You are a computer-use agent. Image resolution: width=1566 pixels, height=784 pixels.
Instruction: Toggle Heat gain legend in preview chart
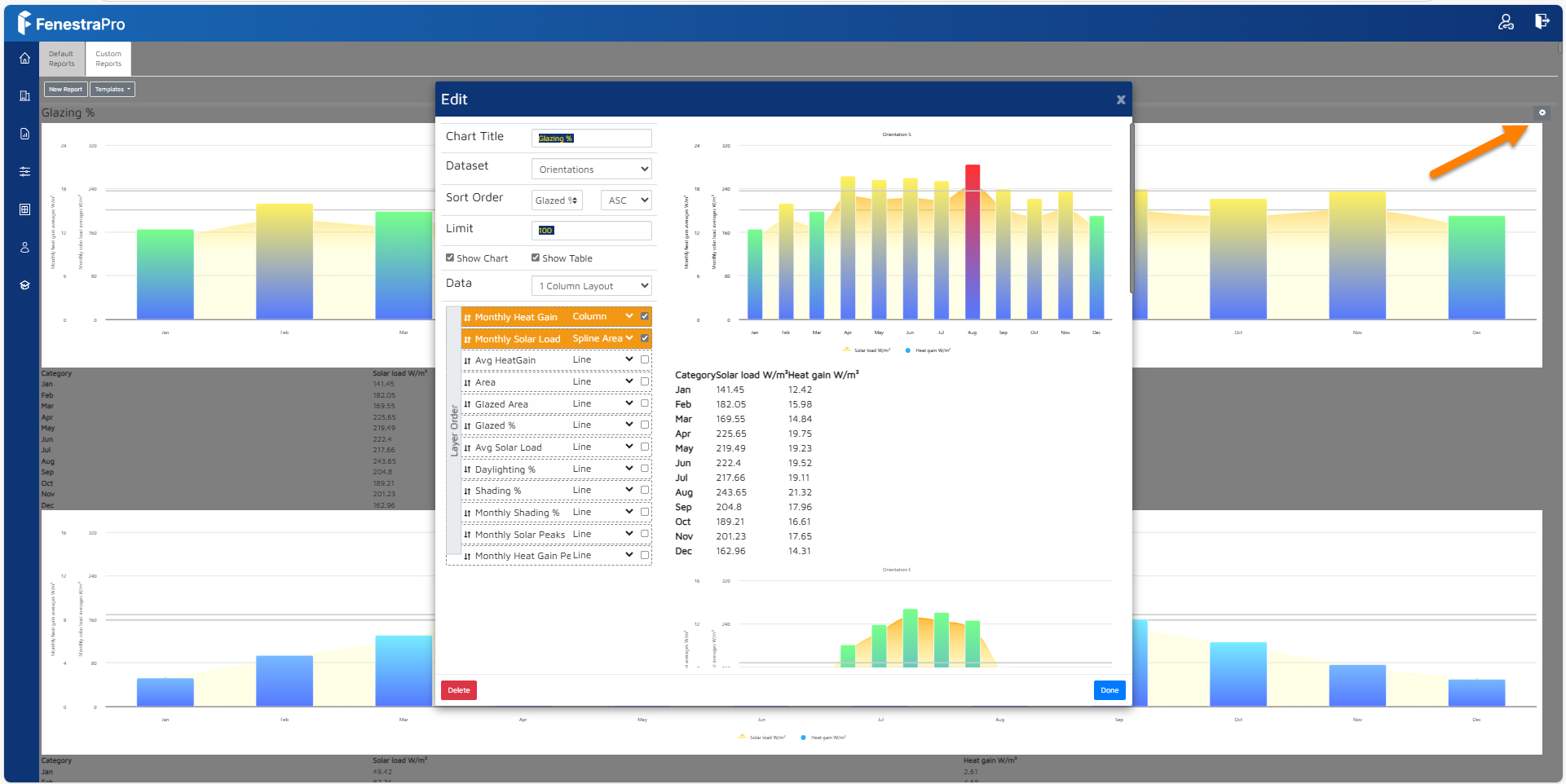coord(928,350)
